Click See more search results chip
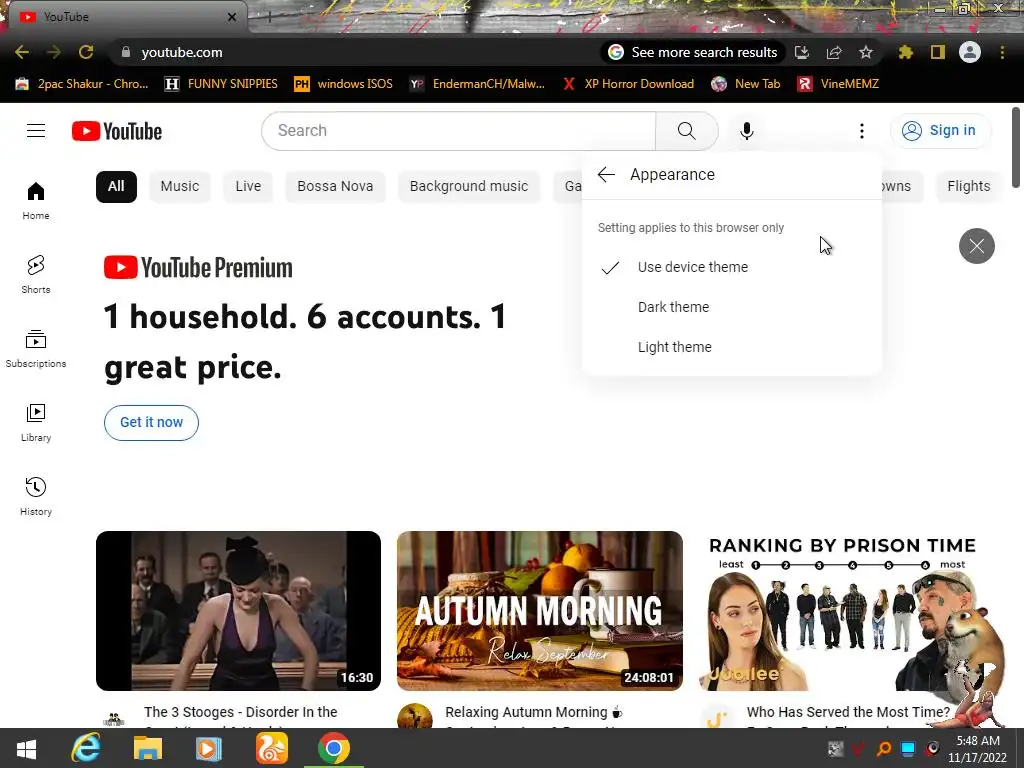Viewport: 1024px width, 768px height. point(692,52)
